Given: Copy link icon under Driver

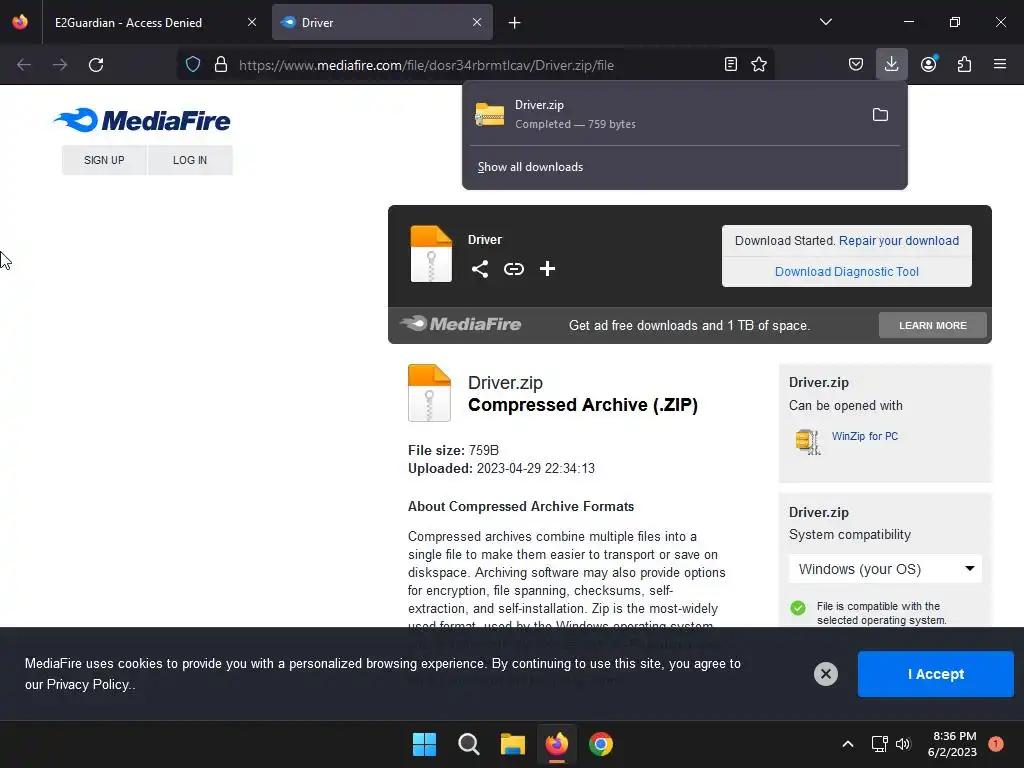Looking at the screenshot, I should pyautogui.click(x=514, y=269).
